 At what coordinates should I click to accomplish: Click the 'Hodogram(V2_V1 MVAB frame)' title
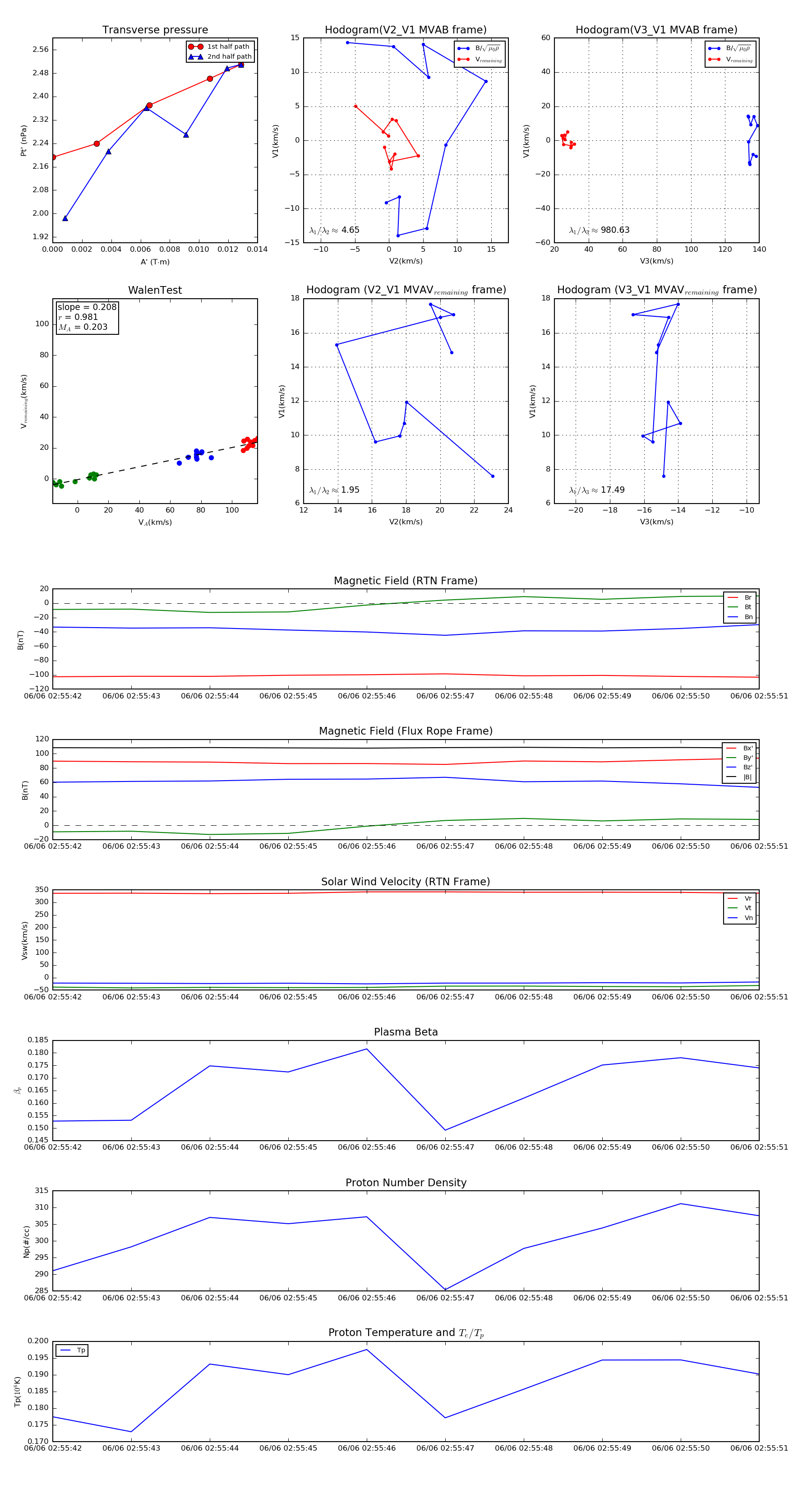click(406, 30)
